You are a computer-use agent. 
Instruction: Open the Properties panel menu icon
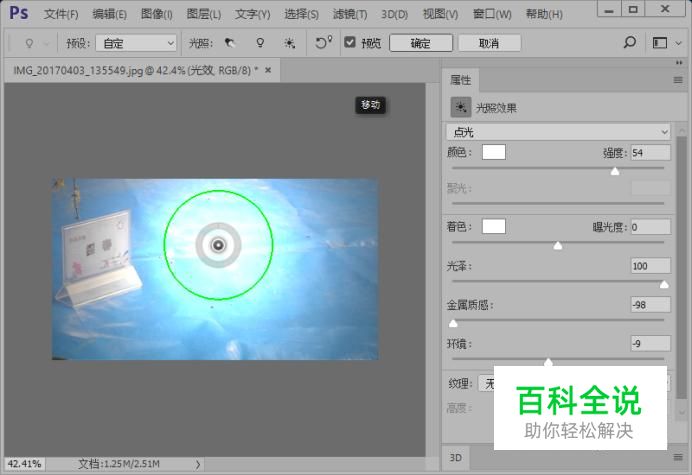coord(678,80)
